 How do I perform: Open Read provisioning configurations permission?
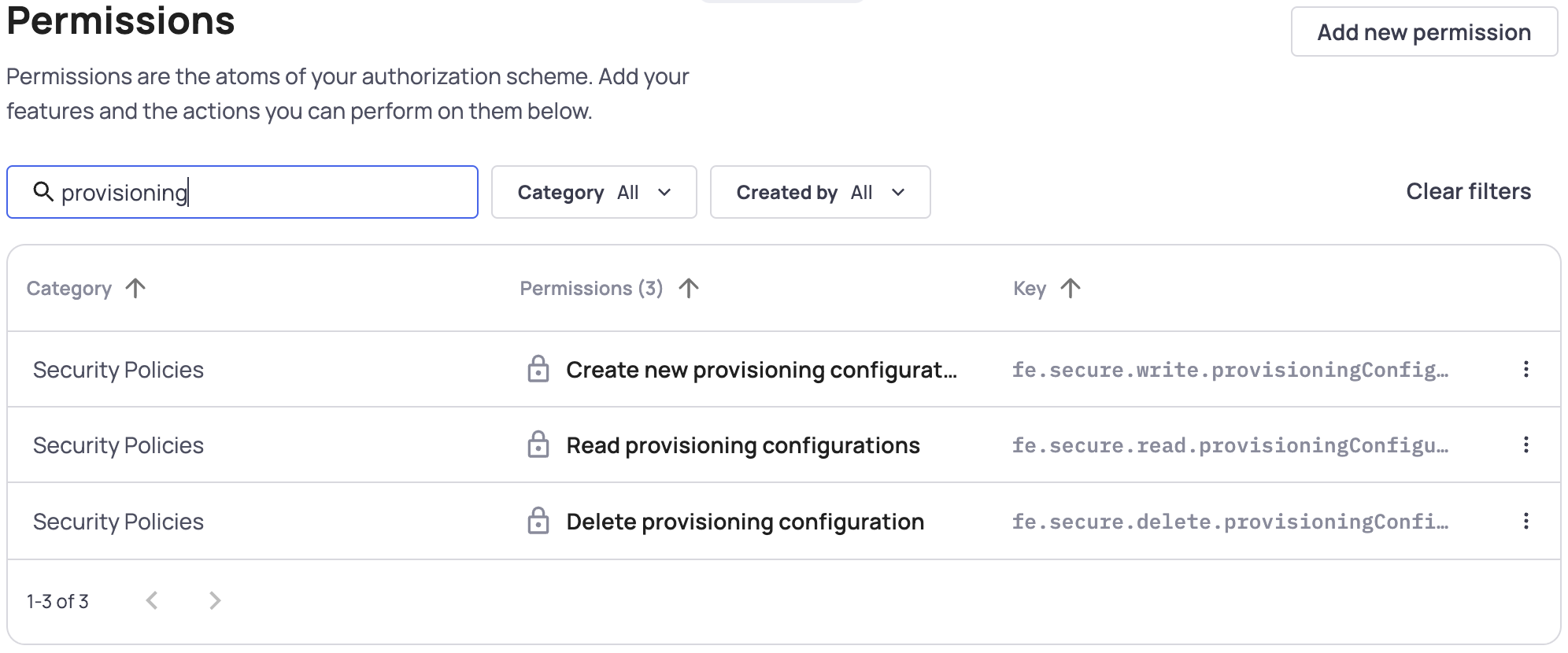[742, 445]
